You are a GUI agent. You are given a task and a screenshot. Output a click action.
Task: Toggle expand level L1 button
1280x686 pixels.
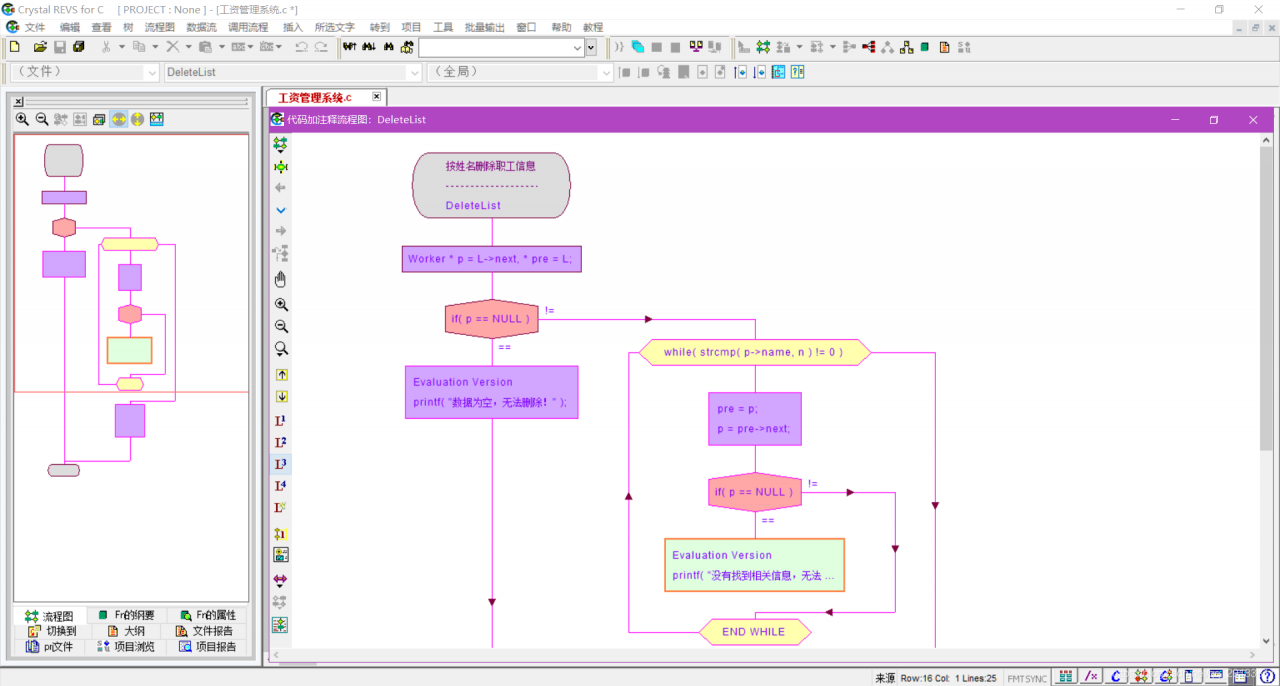tap(281, 420)
